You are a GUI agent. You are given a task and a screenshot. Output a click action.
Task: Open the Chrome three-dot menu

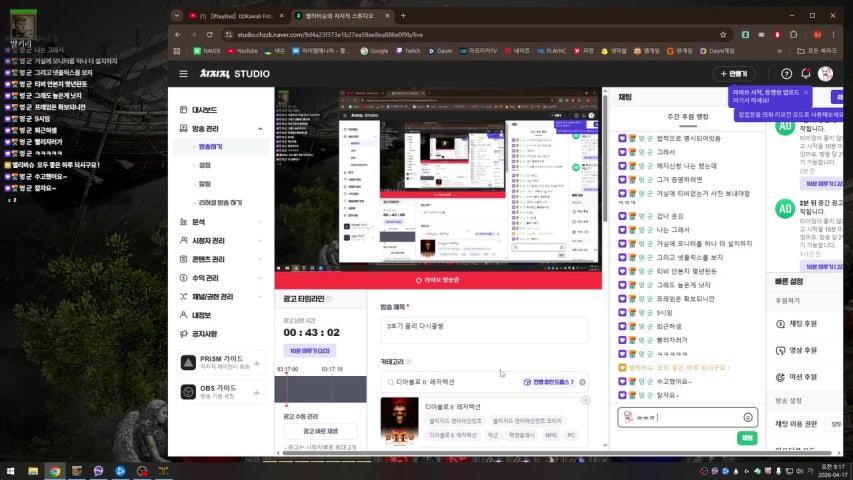tap(833, 34)
